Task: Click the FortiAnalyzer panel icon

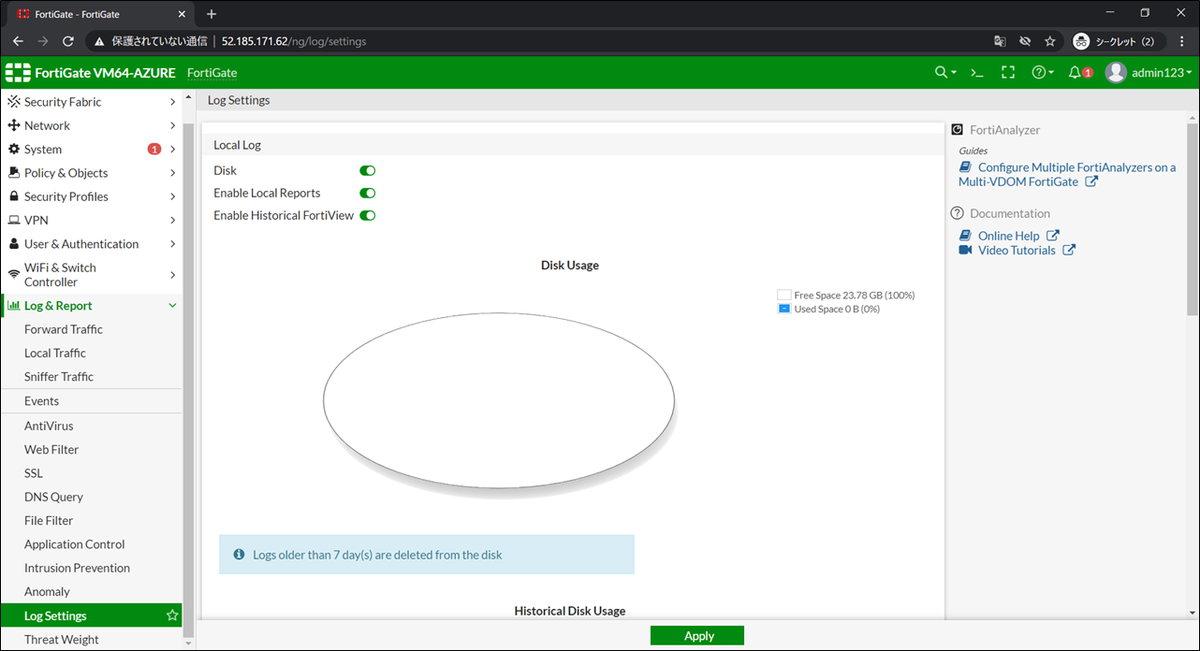Action: [x=958, y=130]
